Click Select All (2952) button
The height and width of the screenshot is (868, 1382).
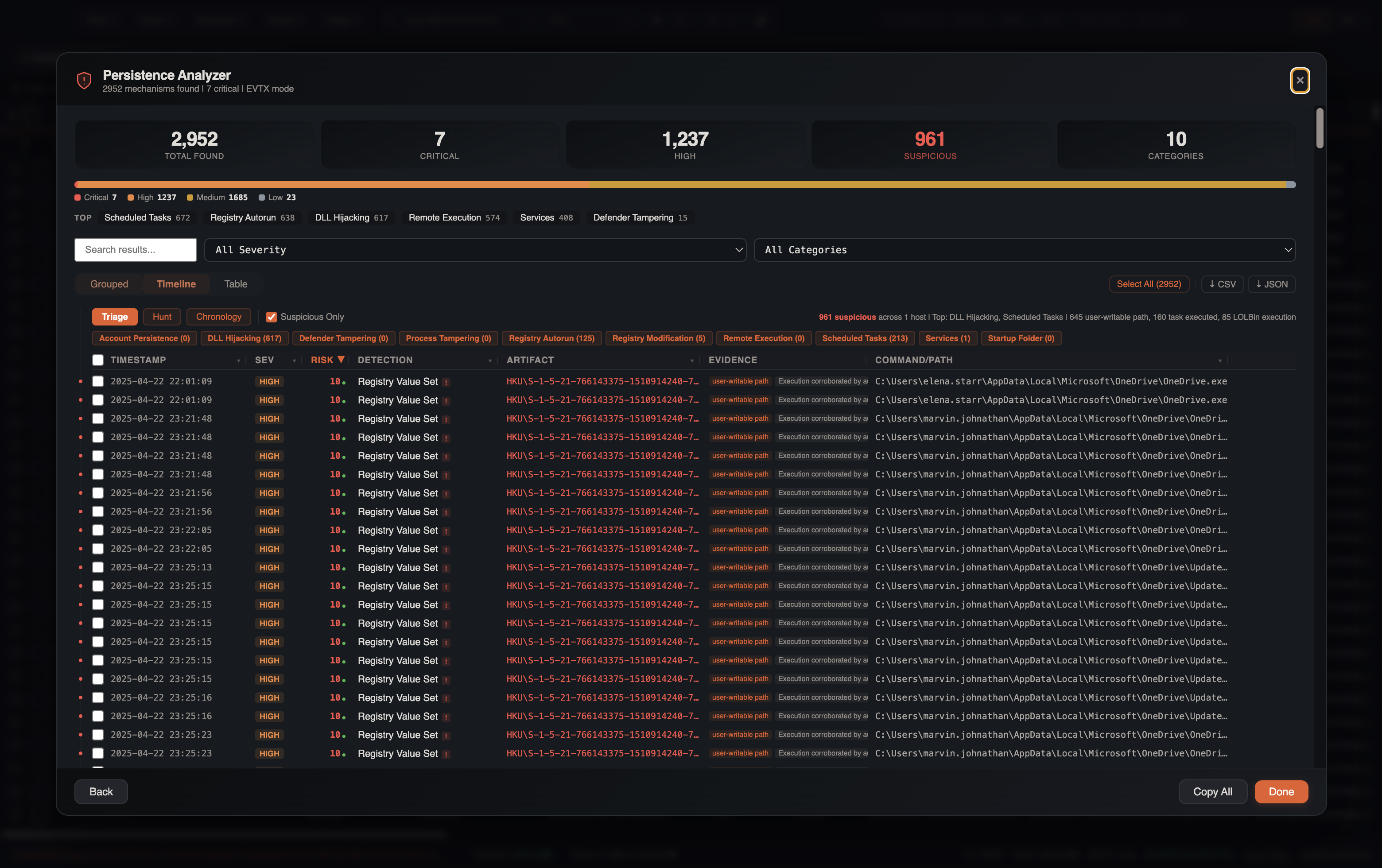click(1149, 284)
